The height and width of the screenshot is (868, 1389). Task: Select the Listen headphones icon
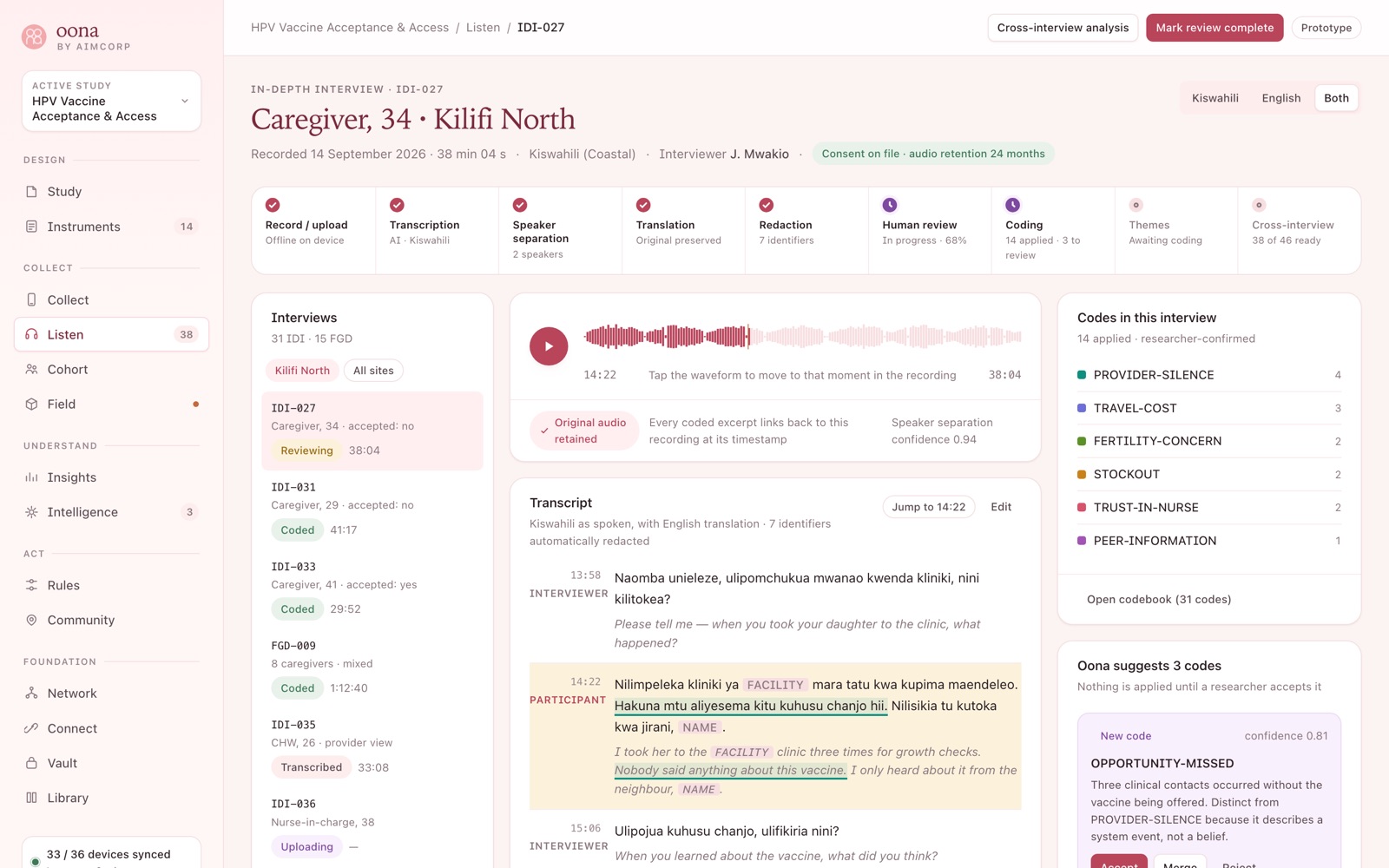[x=31, y=334]
